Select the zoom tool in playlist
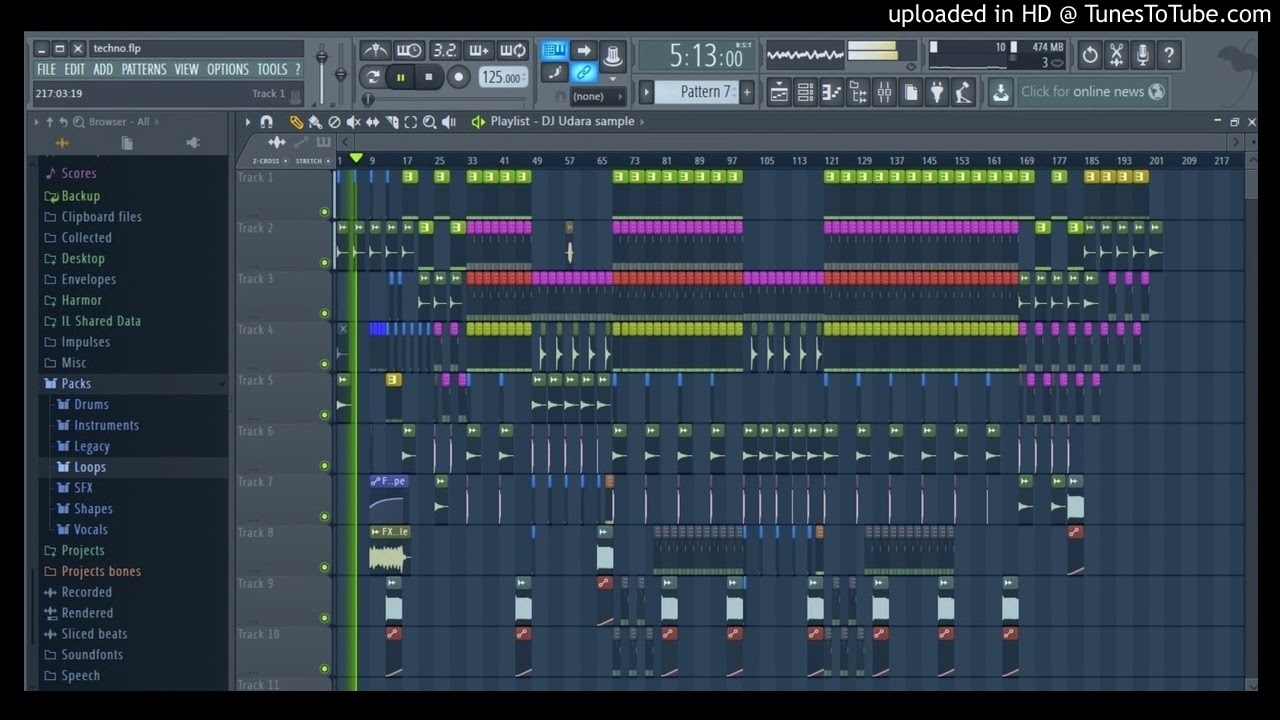The height and width of the screenshot is (720, 1280). coord(429,122)
